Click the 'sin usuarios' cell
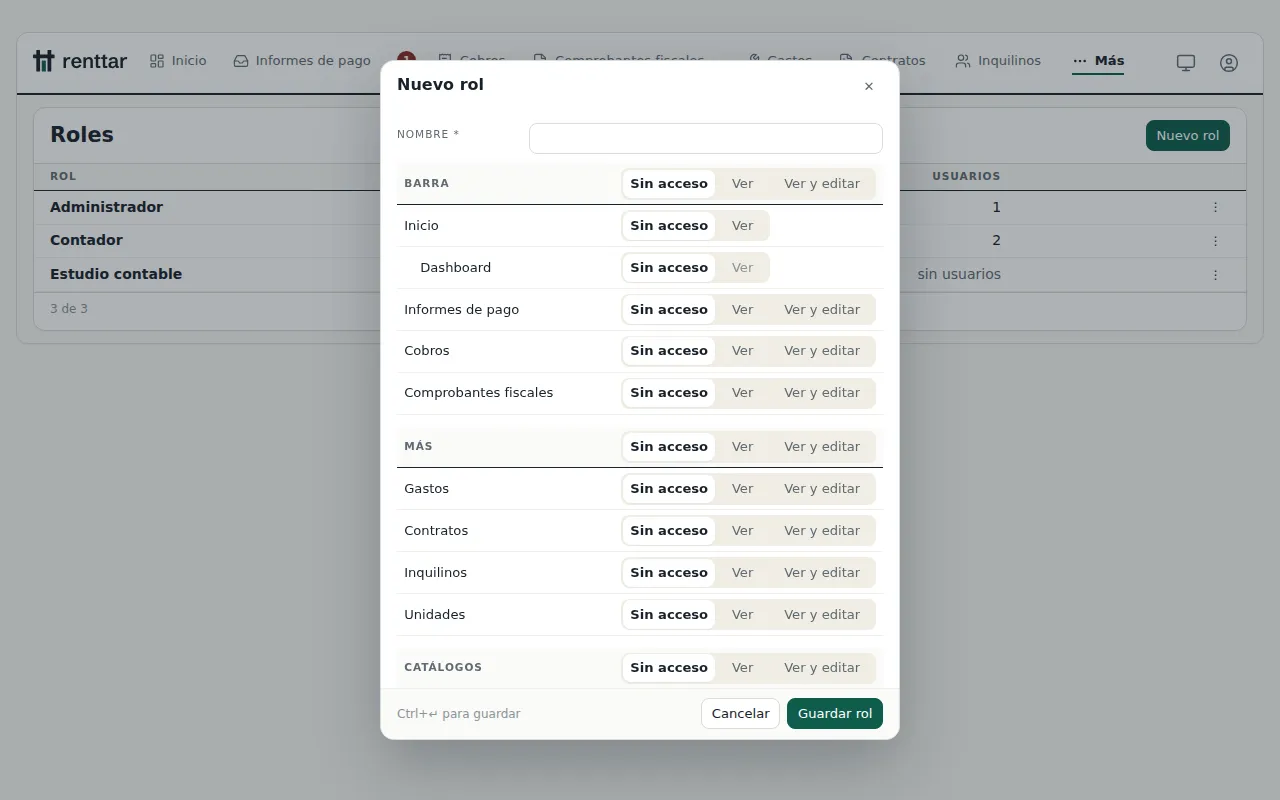 [x=959, y=274]
